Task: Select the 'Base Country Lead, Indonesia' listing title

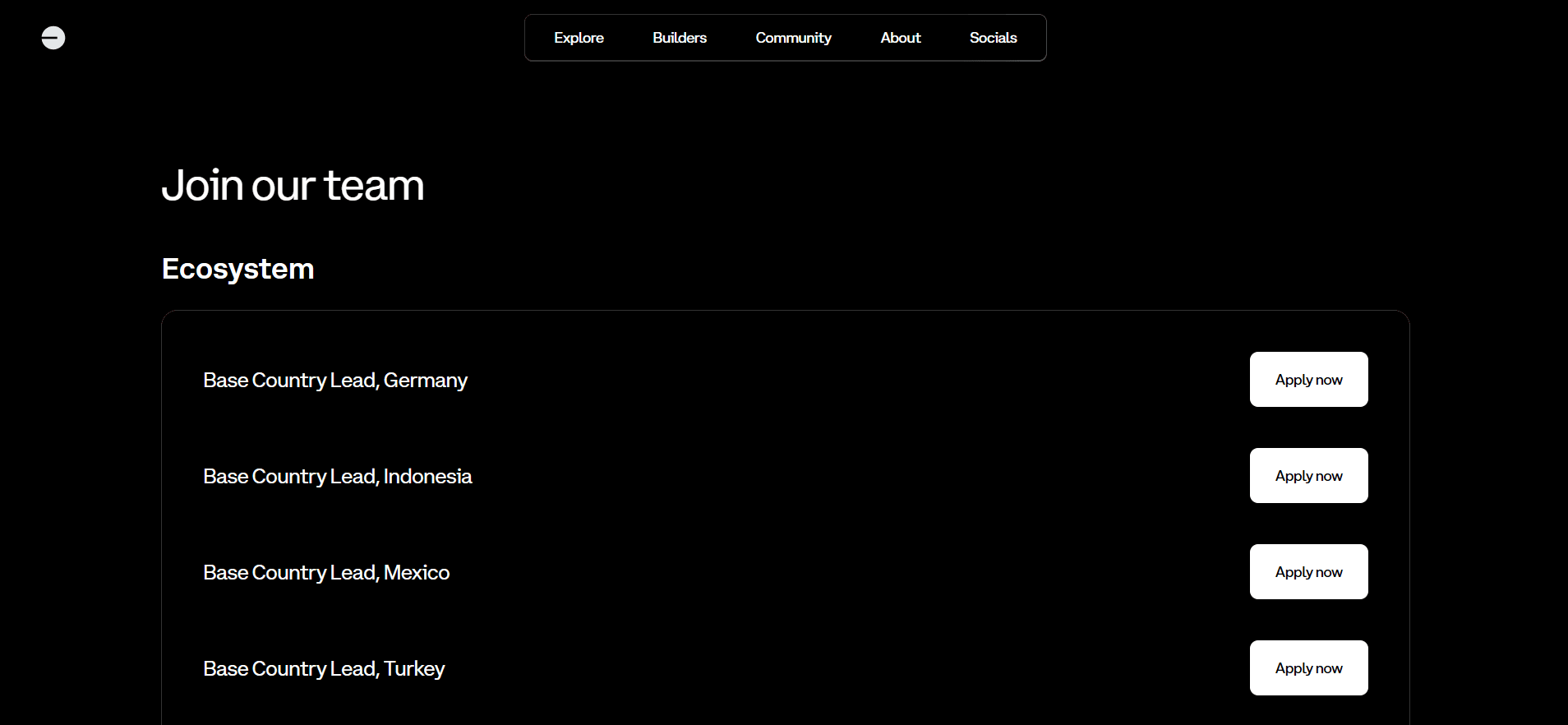Action: point(338,477)
